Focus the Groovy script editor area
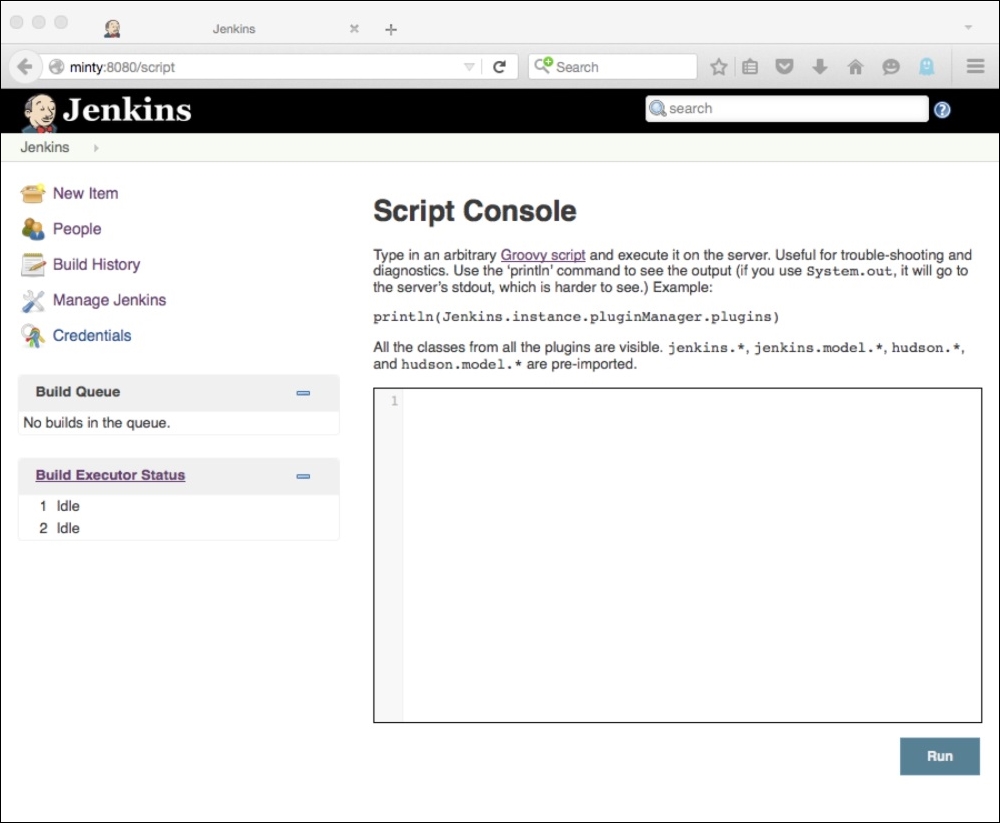The width and height of the screenshot is (1000, 823). (x=677, y=555)
